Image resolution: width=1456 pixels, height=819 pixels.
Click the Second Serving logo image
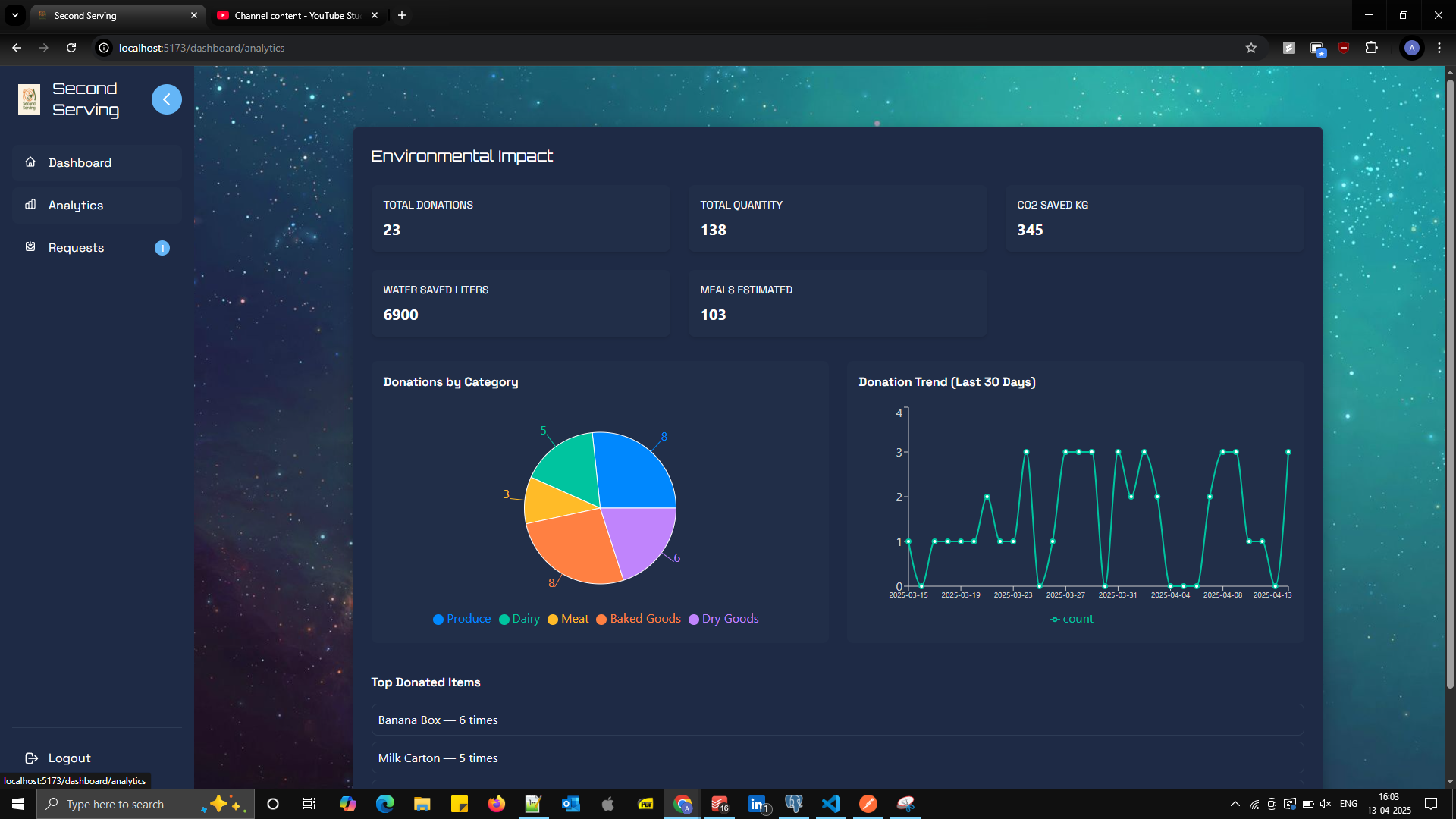(29, 99)
